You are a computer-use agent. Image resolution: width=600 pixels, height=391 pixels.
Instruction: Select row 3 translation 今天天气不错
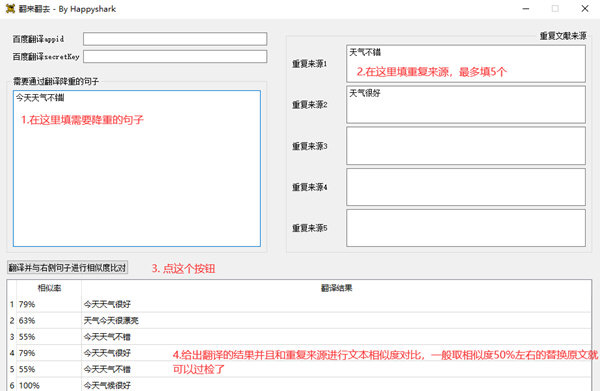click(x=107, y=337)
